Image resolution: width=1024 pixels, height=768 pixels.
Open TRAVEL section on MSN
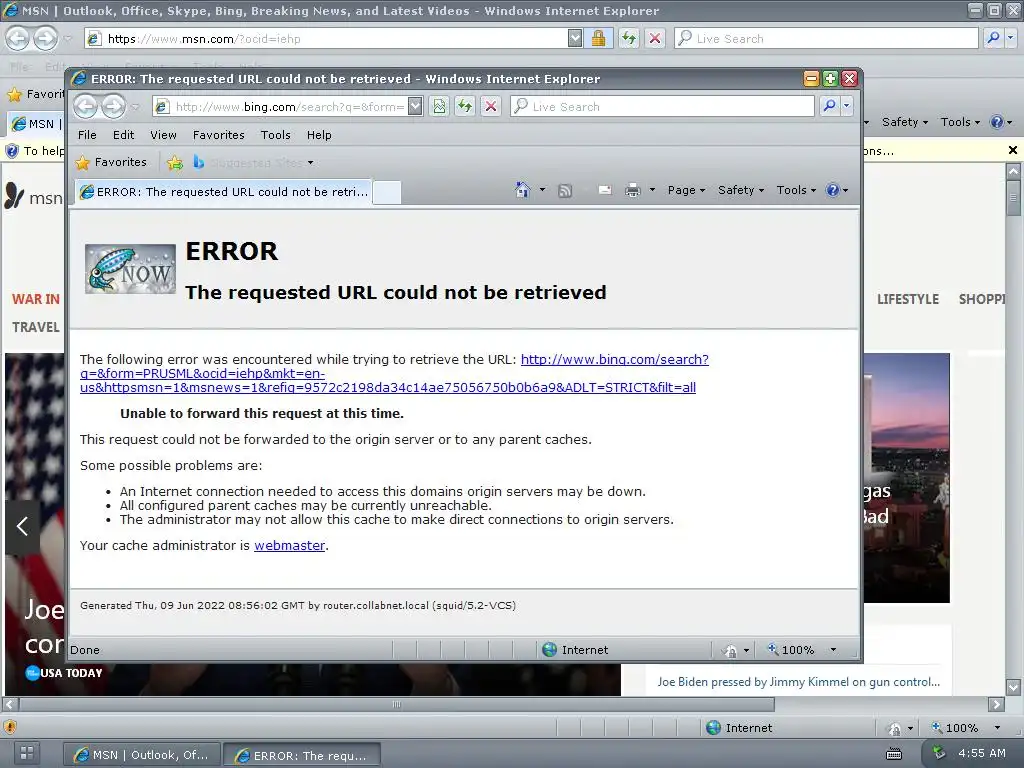click(x=36, y=327)
